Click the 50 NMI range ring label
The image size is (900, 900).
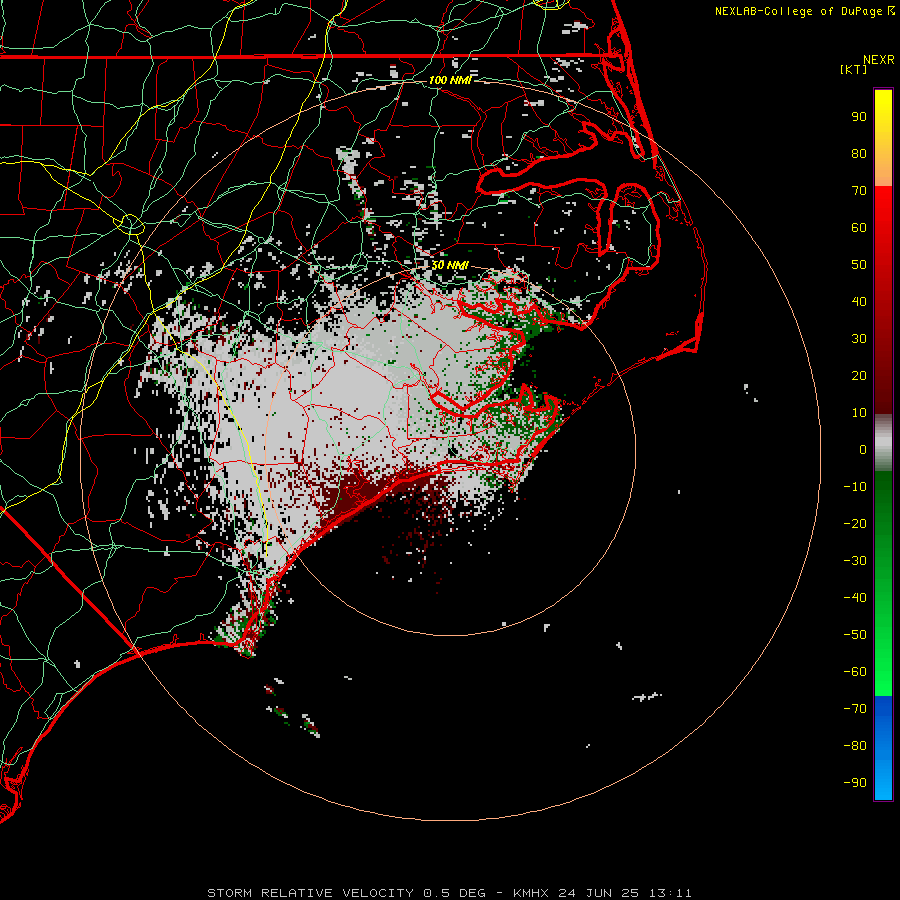[x=450, y=265]
